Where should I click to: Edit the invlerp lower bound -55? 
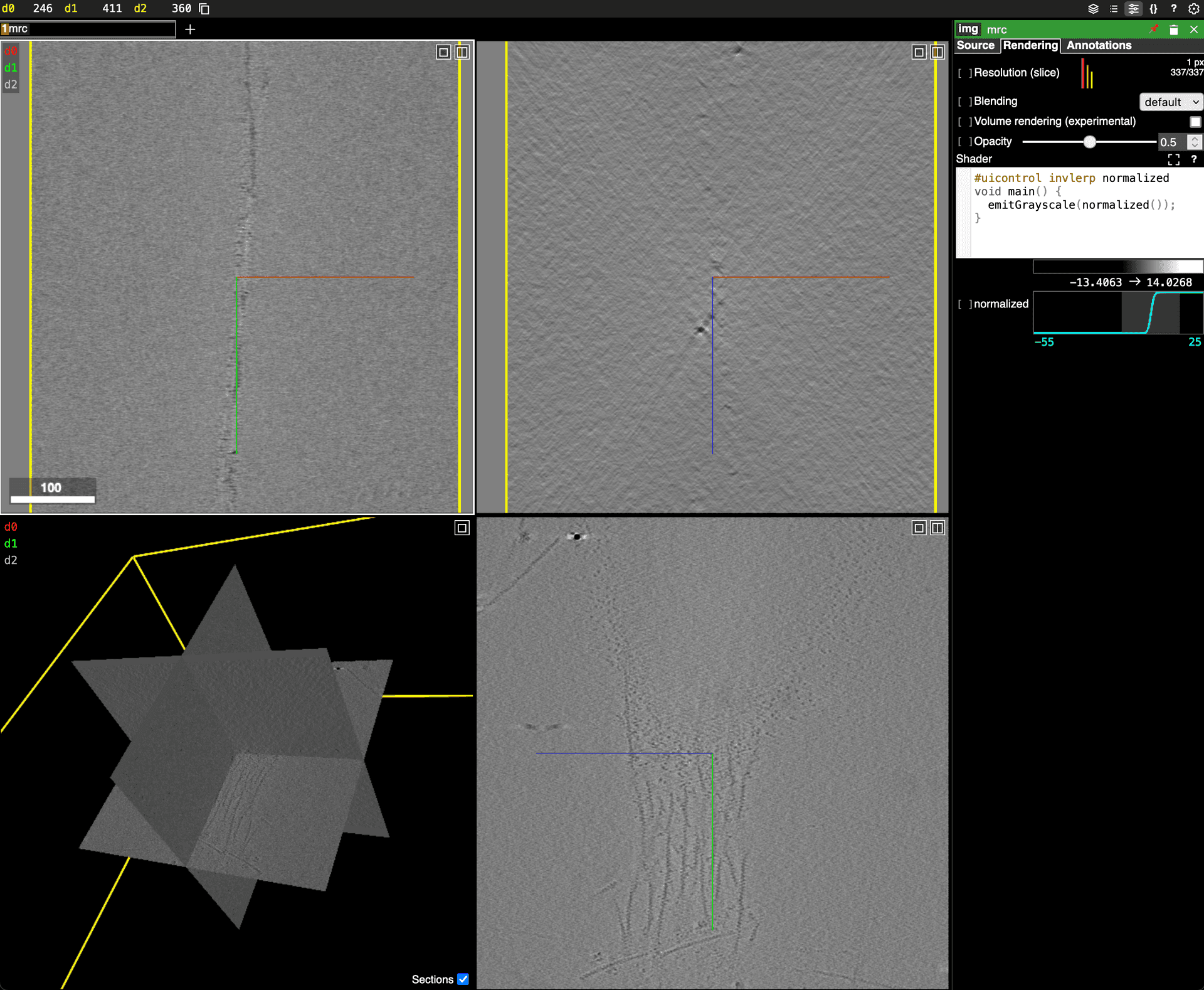1044,342
